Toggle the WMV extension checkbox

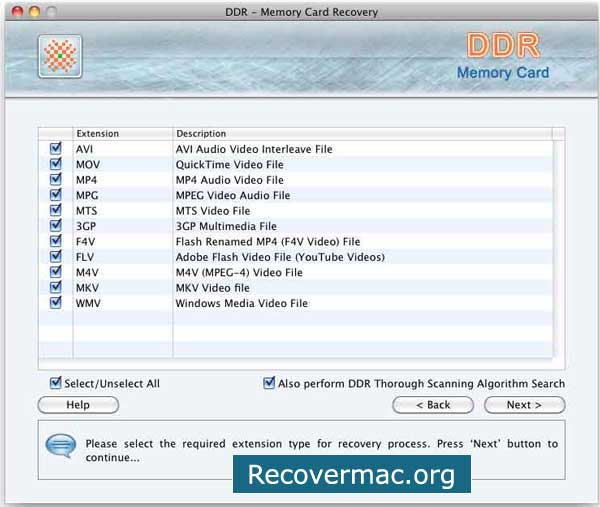(56, 302)
